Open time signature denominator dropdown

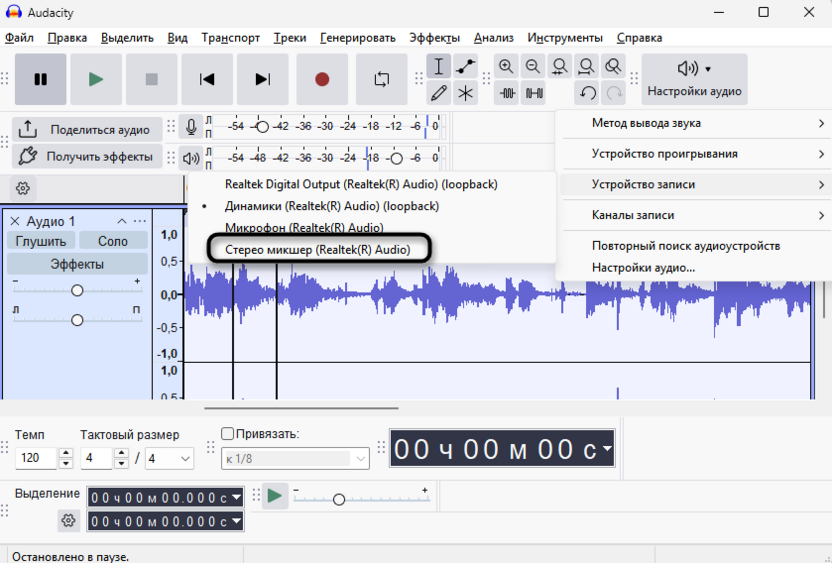(x=170, y=458)
